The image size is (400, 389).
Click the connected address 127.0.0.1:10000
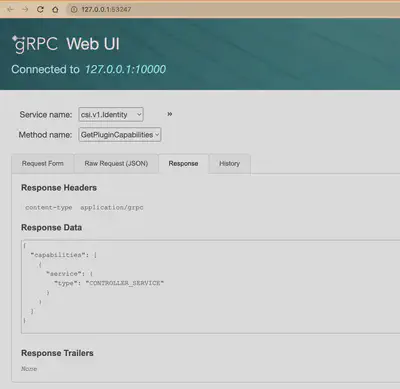coord(125,69)
